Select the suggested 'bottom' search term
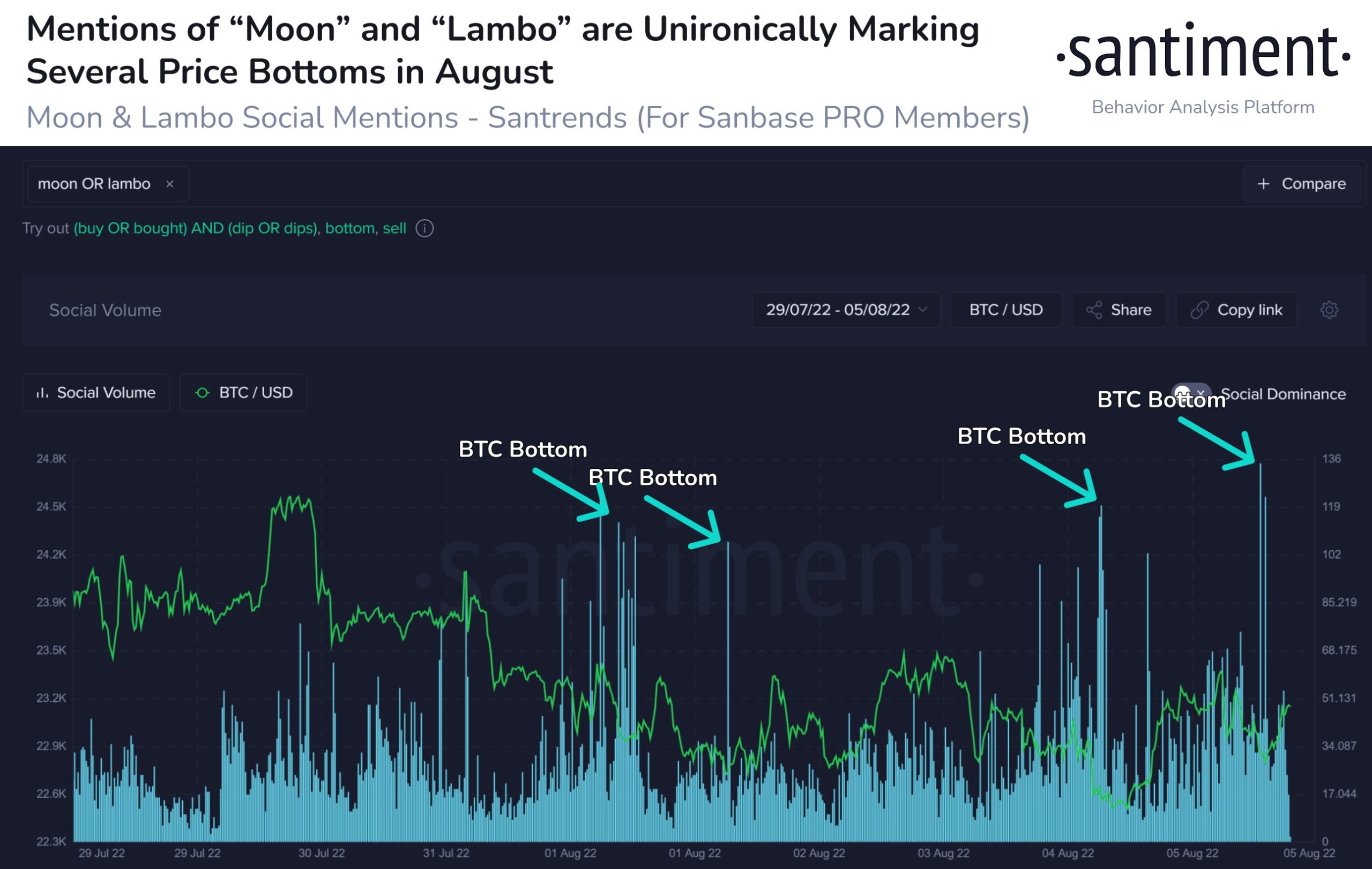The image size is (1372, 869). [349, 228]
